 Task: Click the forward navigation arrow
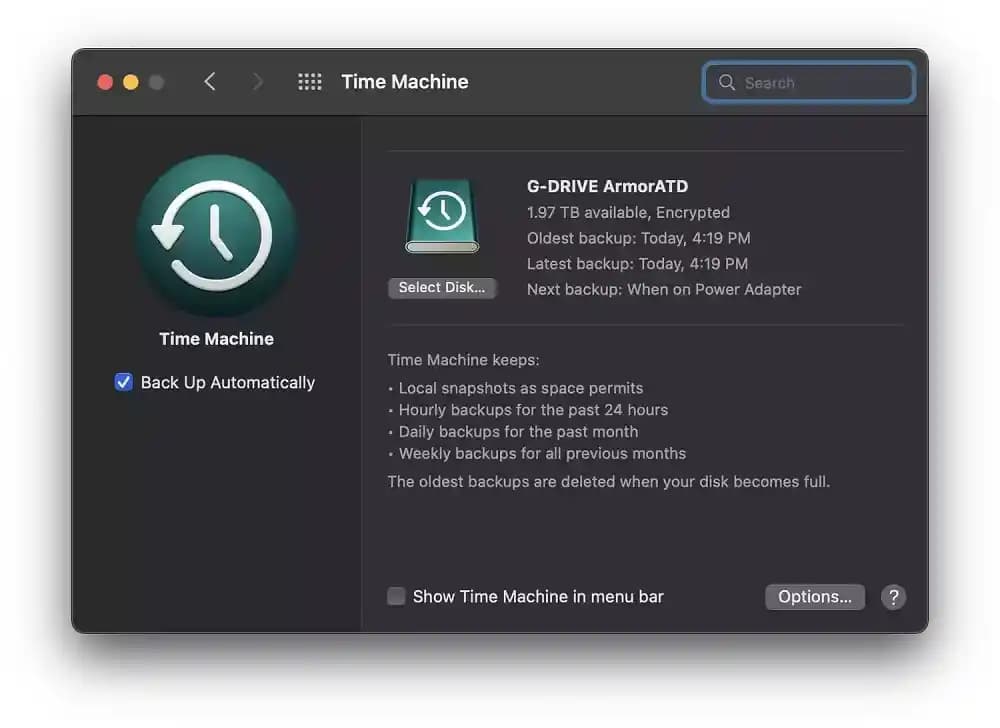tap(258, 82)
